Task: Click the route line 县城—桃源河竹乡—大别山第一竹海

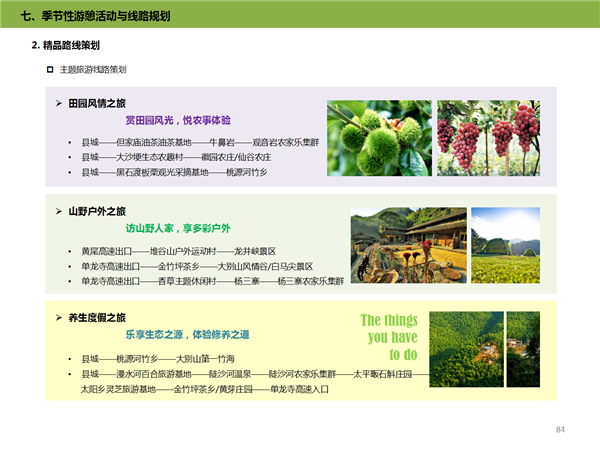Action: coord(164,358)
